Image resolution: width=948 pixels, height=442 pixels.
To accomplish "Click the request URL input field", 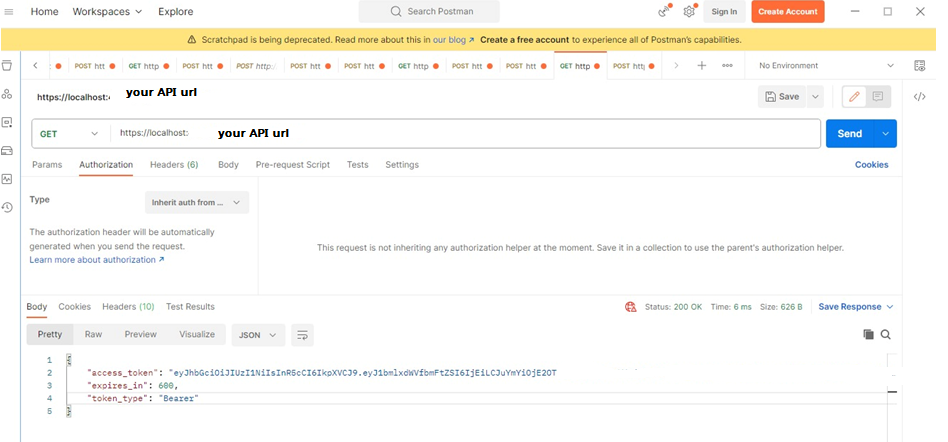I will tap(466, 134).
